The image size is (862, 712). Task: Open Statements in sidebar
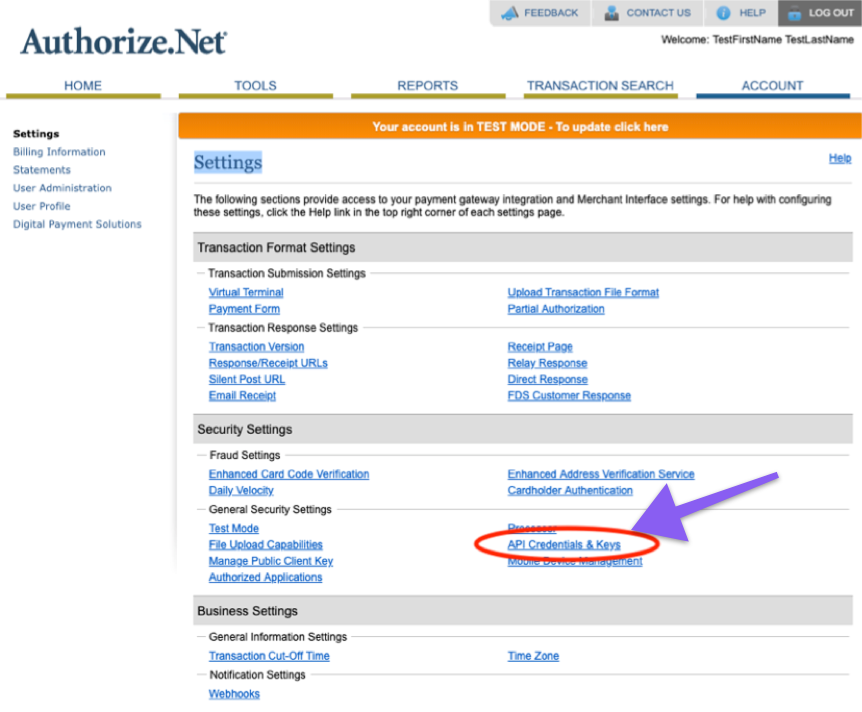pyautogui.click(x=42, y=170)
